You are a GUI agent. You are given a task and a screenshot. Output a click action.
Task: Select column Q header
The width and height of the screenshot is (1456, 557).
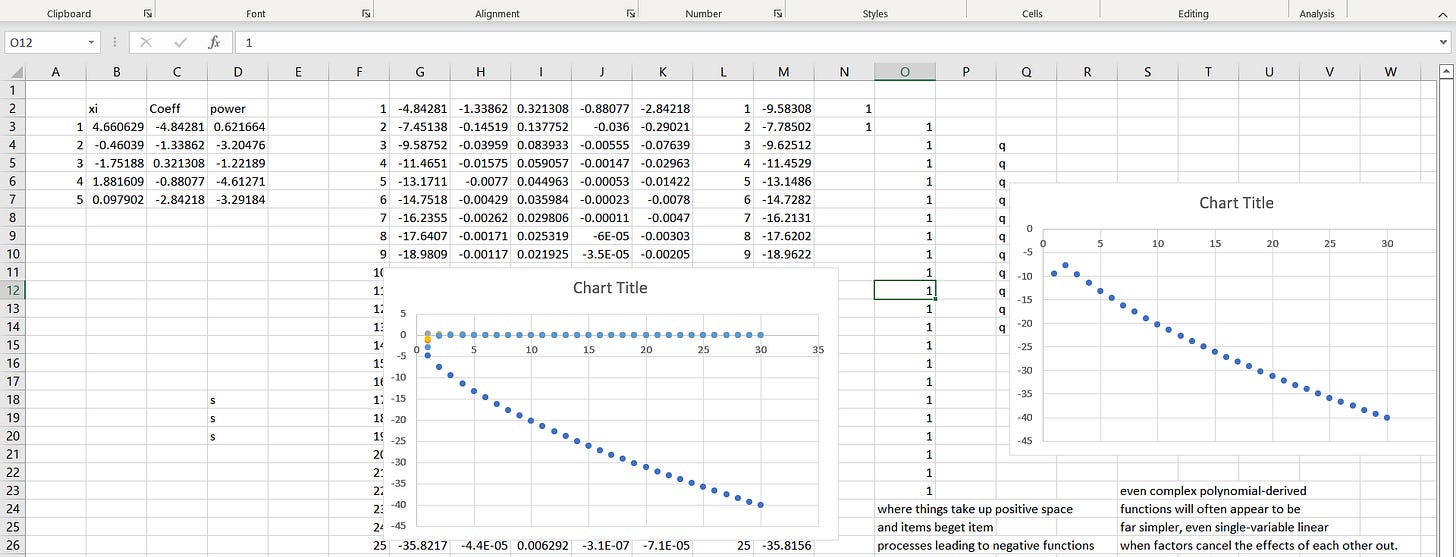coord(1027,71)
